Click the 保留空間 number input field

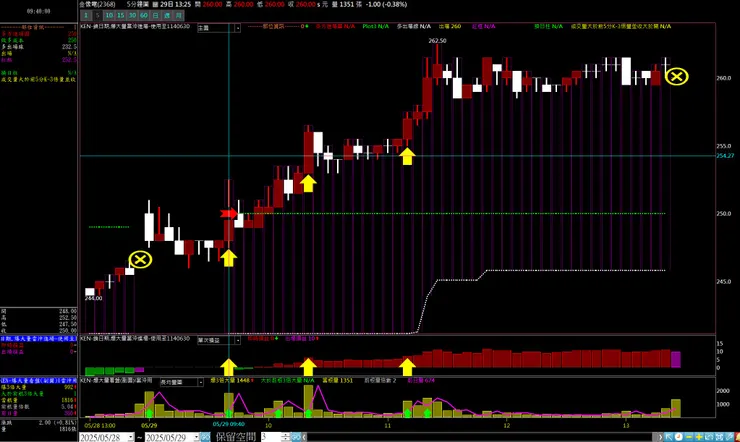point(271,437)
